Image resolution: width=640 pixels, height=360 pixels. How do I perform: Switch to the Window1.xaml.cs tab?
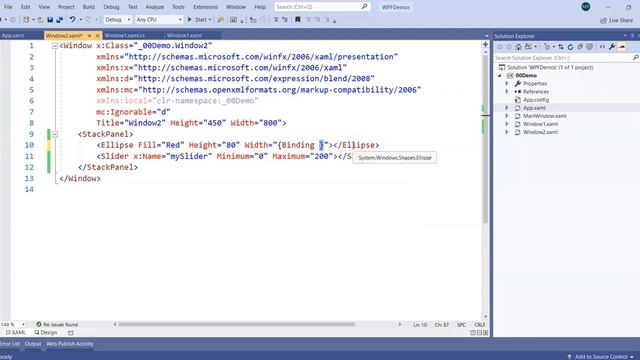tap(124, 36)
